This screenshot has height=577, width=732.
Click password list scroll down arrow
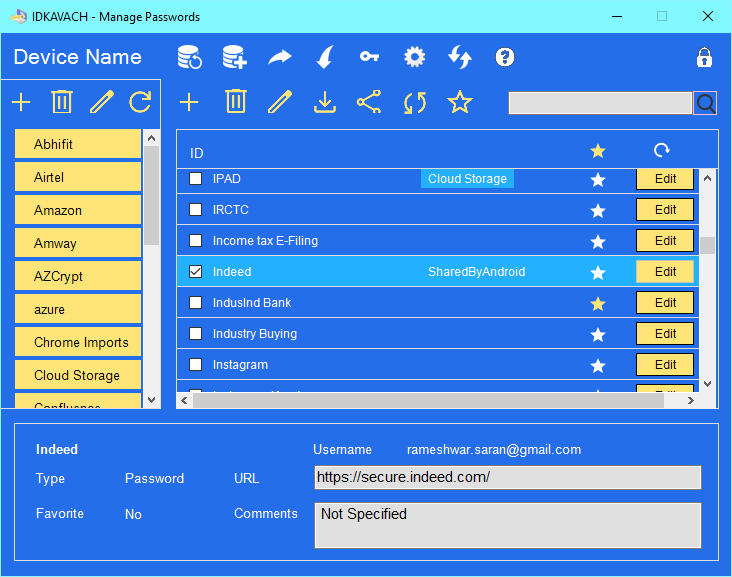pos(708,384)
